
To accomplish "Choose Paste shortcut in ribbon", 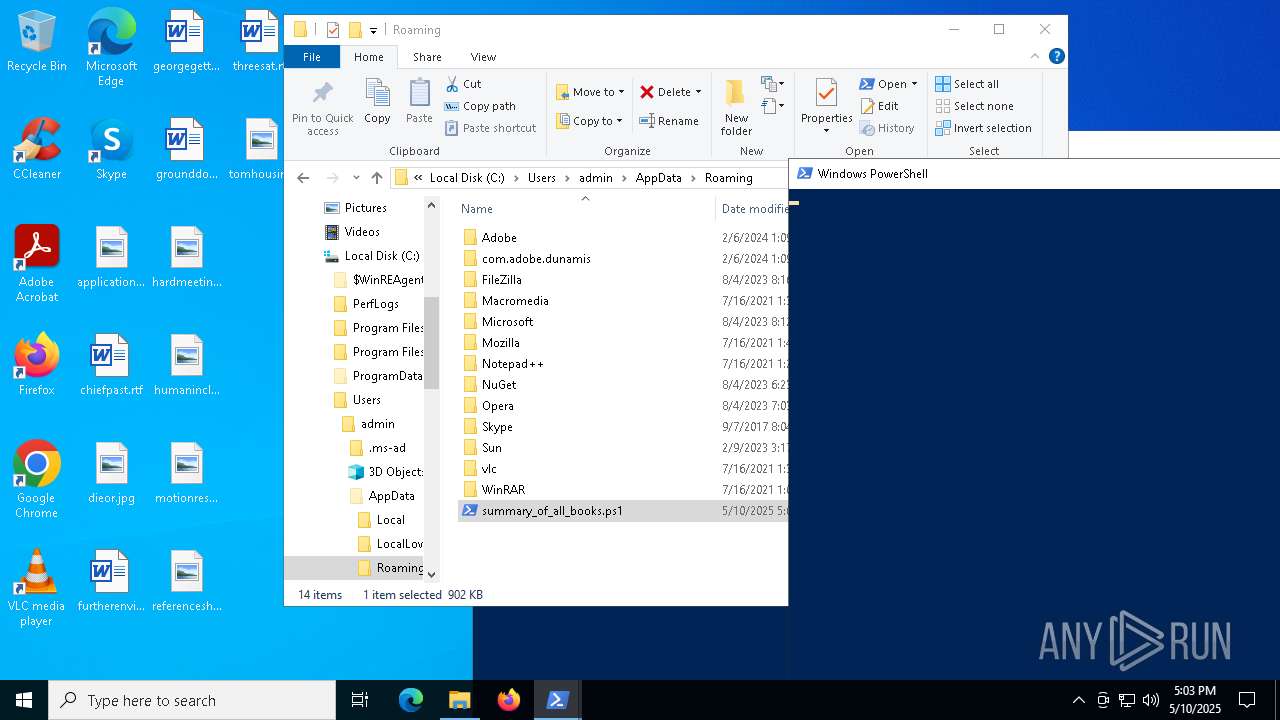I will [490, 128].
